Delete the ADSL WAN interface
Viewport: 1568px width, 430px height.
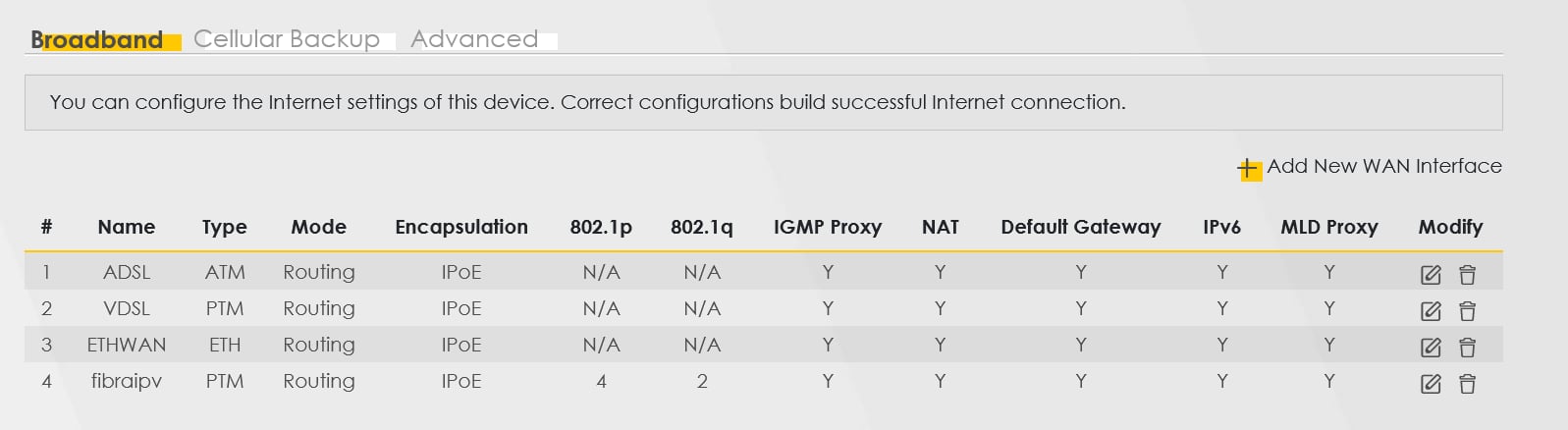[x=1467, y=275]
